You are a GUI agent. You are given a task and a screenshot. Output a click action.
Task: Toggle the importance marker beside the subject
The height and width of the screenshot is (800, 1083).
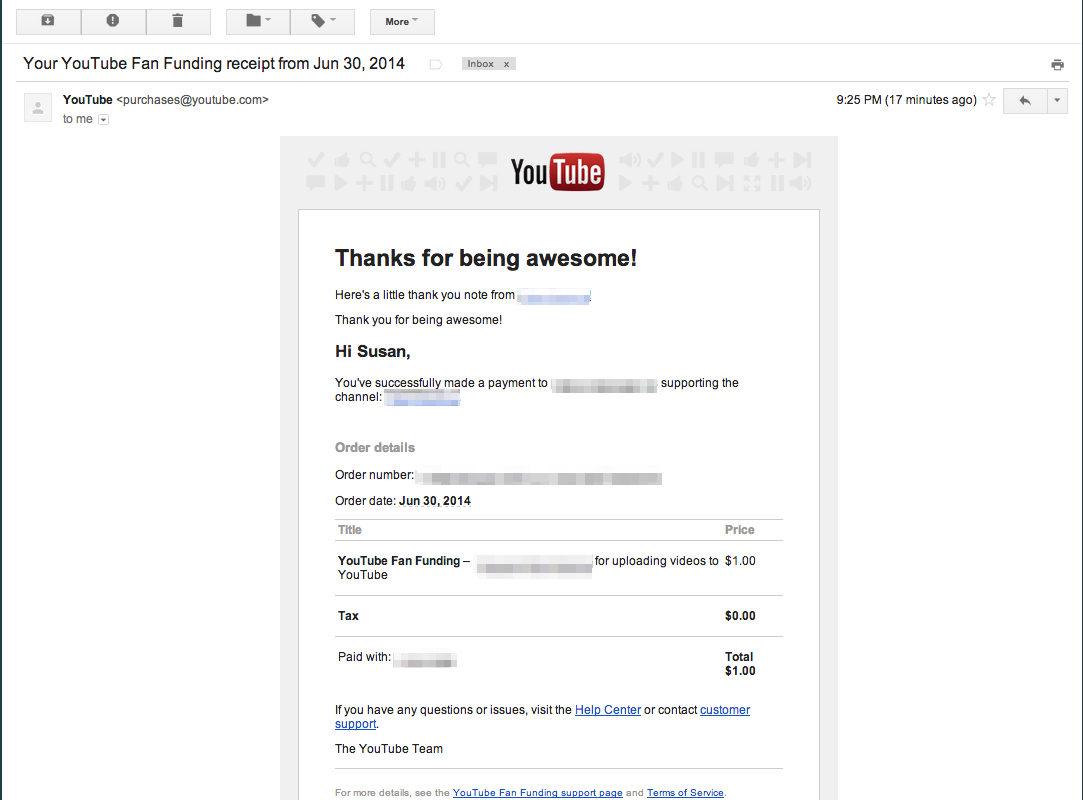point(436,64)
